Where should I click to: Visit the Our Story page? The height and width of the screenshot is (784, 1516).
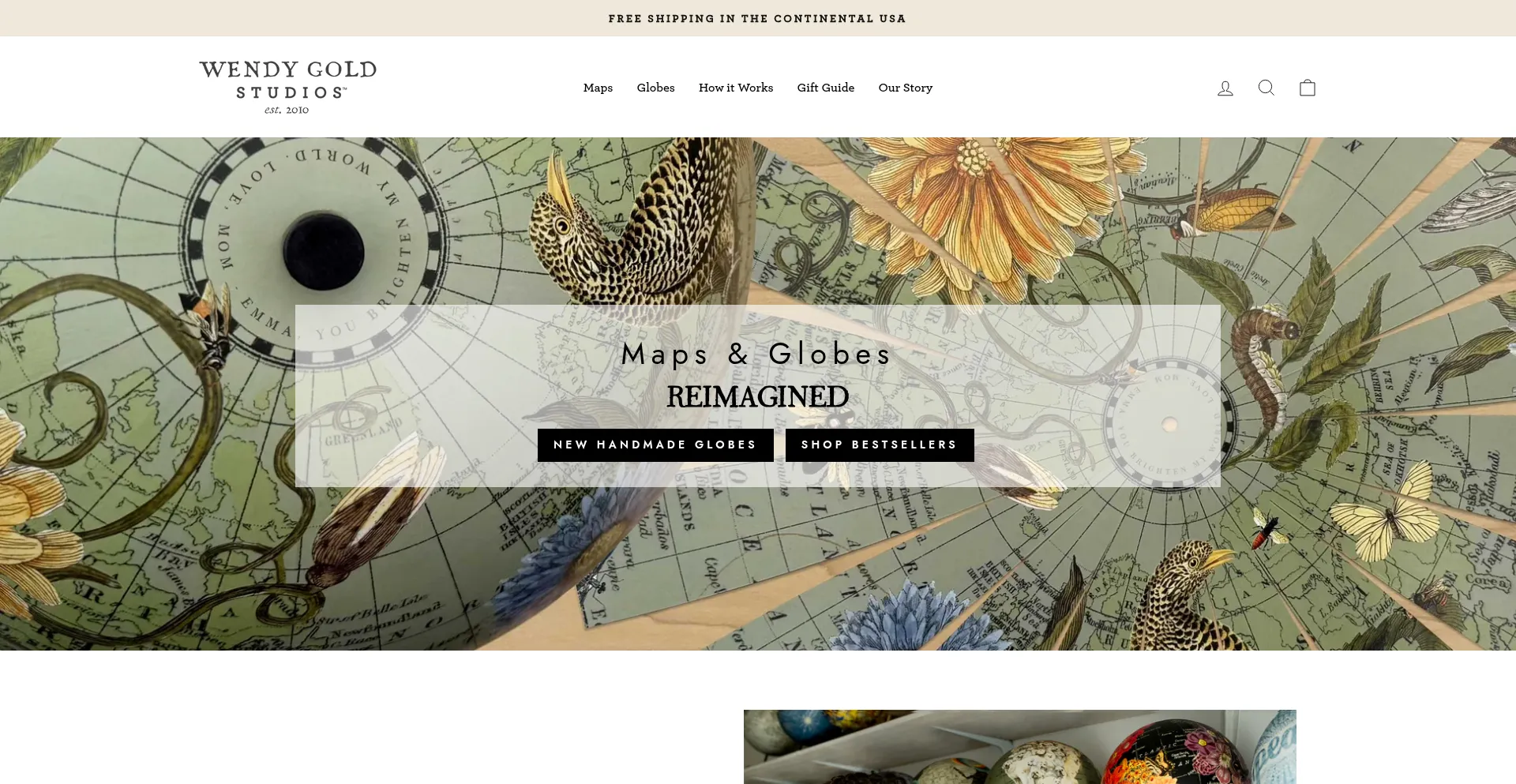click(905, 88)
